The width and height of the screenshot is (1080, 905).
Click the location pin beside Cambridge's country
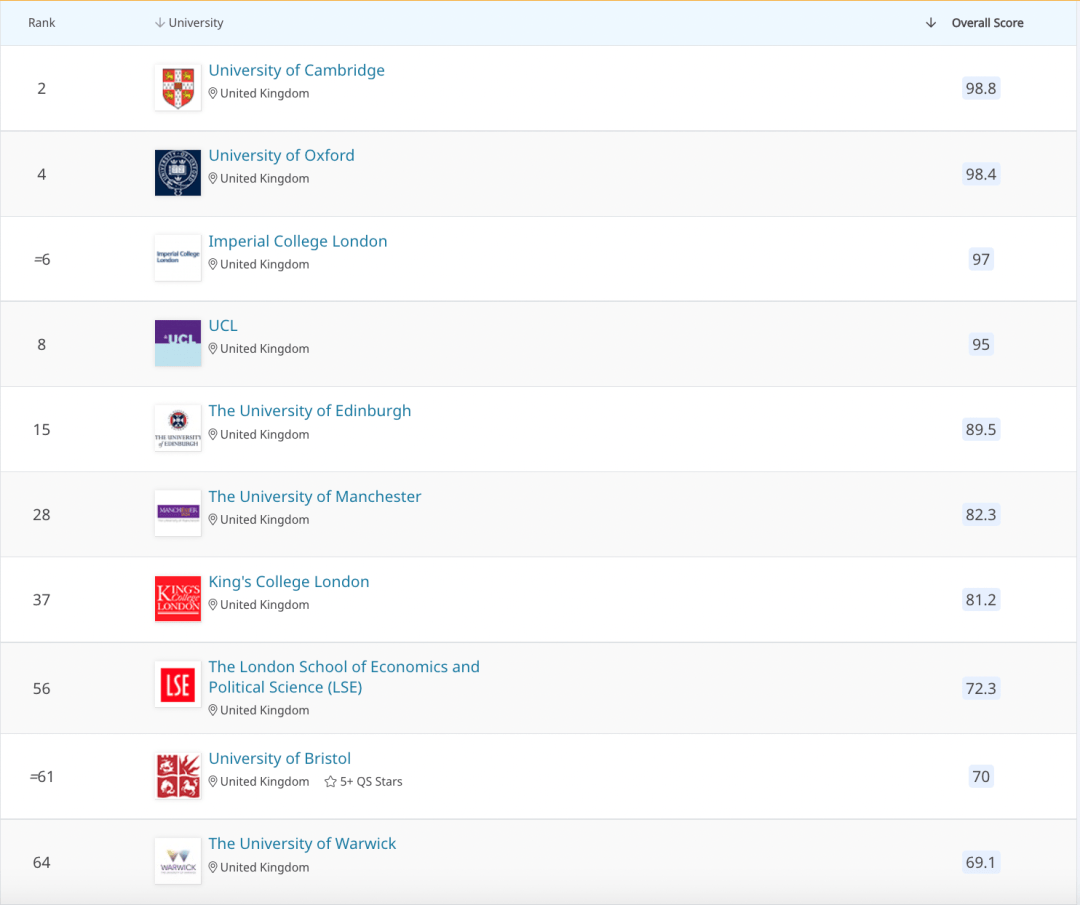213,94
